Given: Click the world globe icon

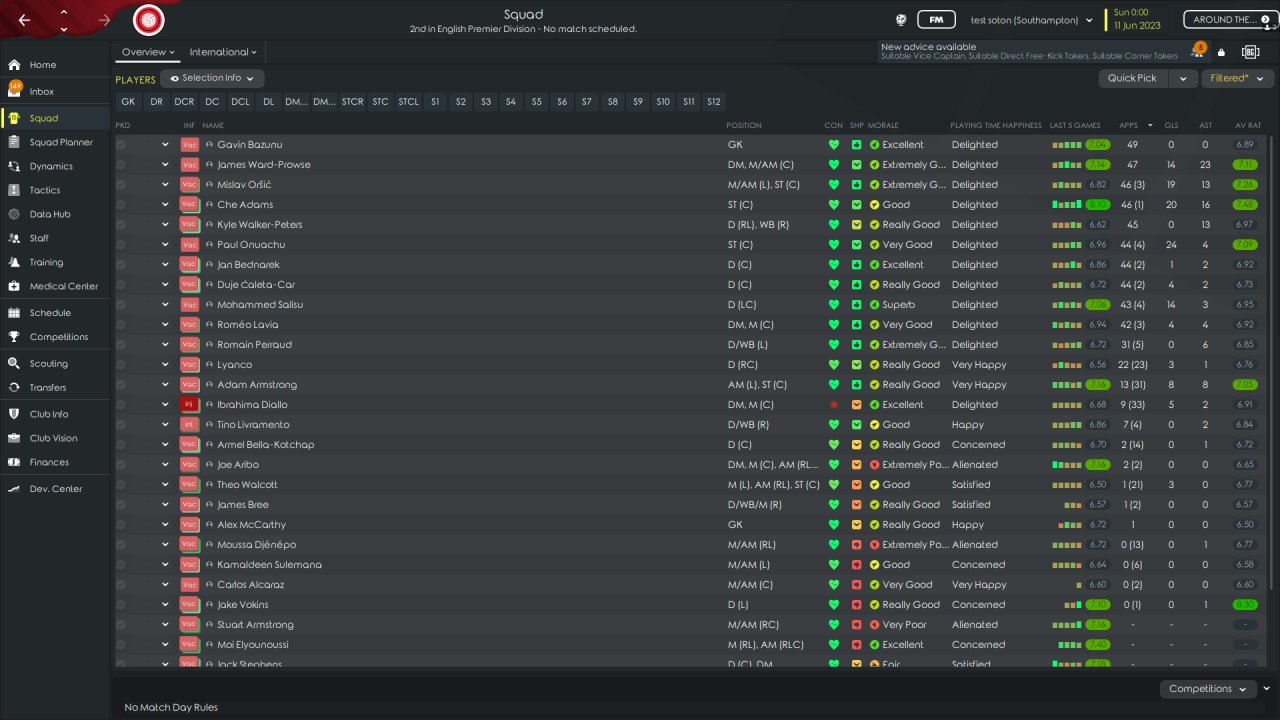Looking at the screenshot, I should (900, 20).
